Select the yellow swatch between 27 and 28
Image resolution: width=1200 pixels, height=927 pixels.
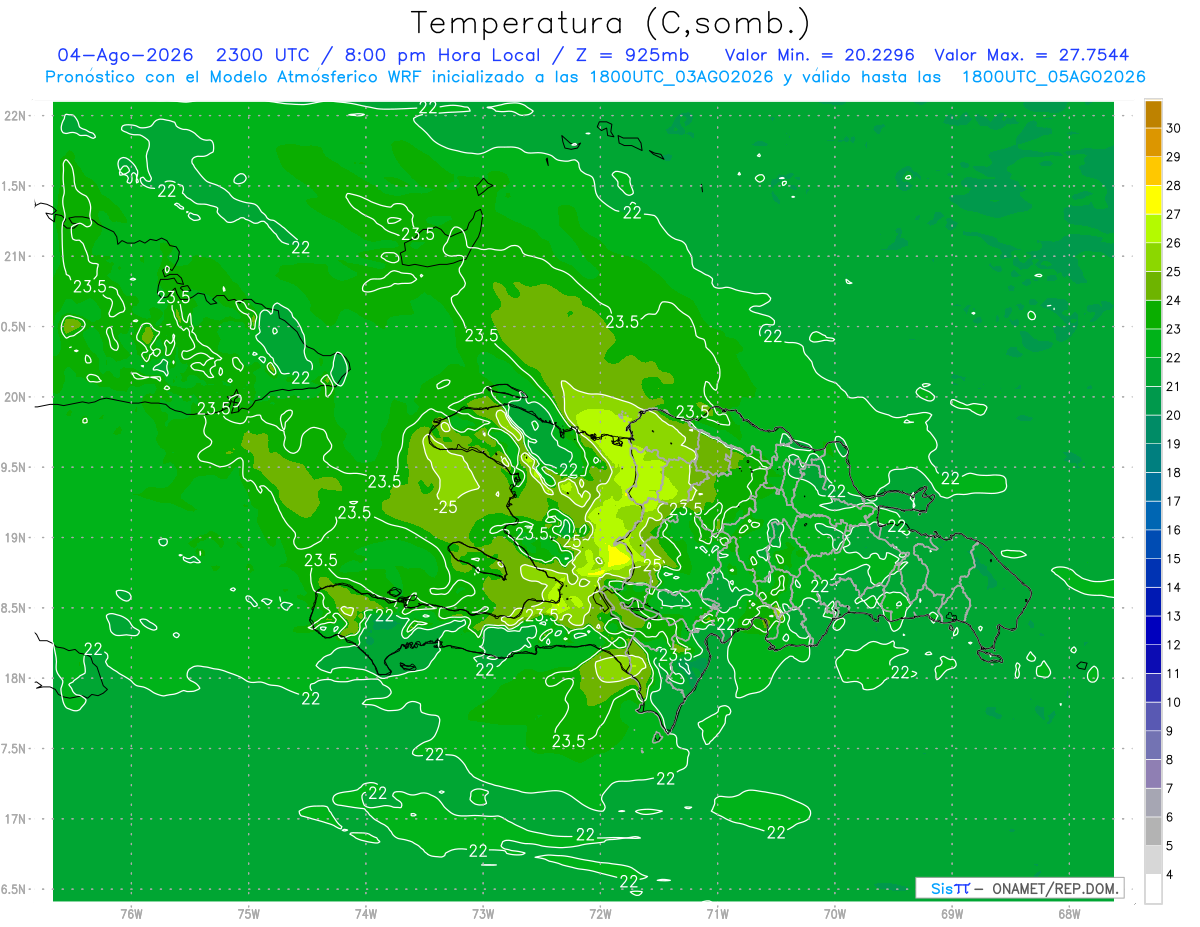1153,200
